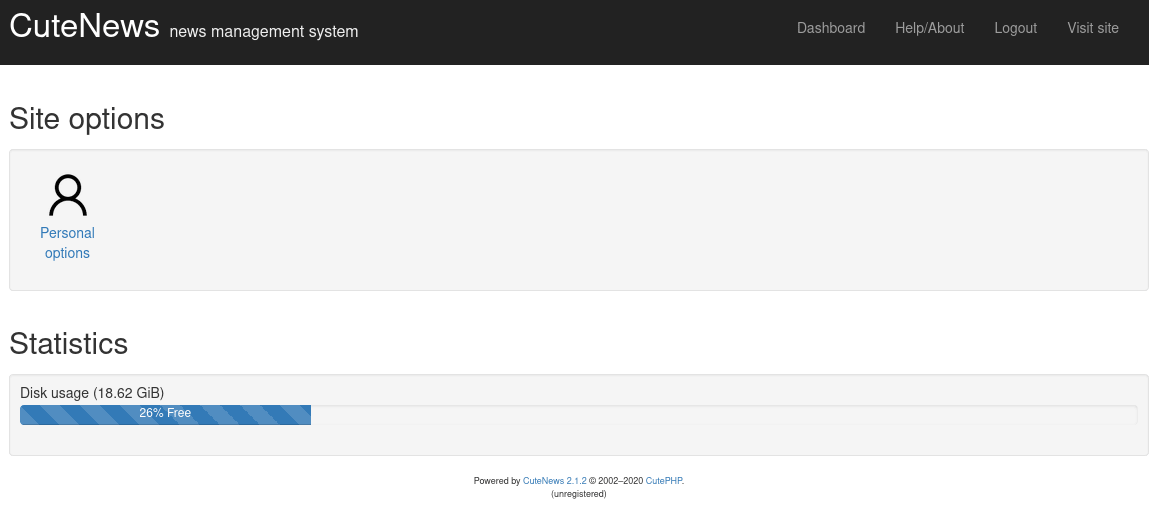Open the CuteNews 2.1.2 footer link
The image size is (1149, 517).
click(554, 481)
